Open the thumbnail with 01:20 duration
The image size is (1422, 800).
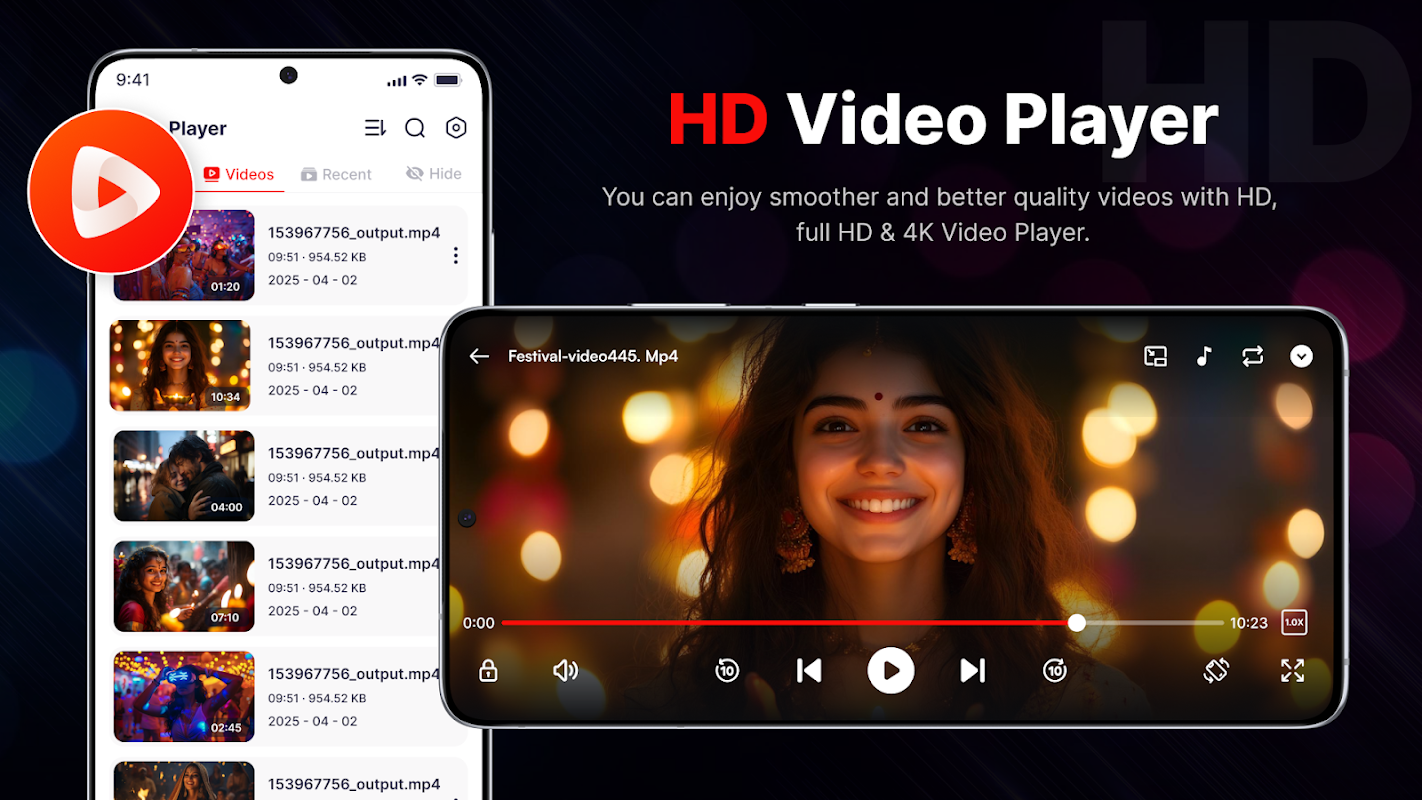(184, 255)
